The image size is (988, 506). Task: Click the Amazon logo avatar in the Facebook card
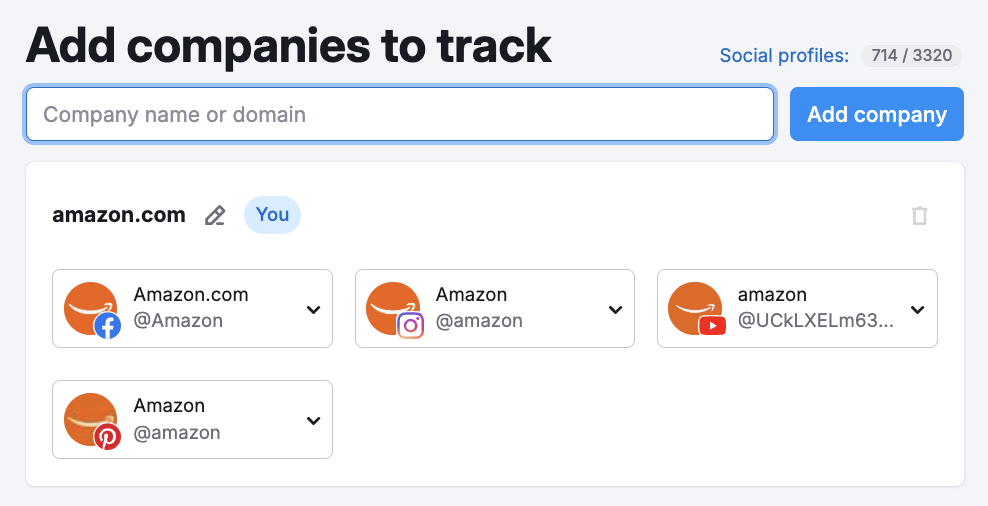pos(88,305)
